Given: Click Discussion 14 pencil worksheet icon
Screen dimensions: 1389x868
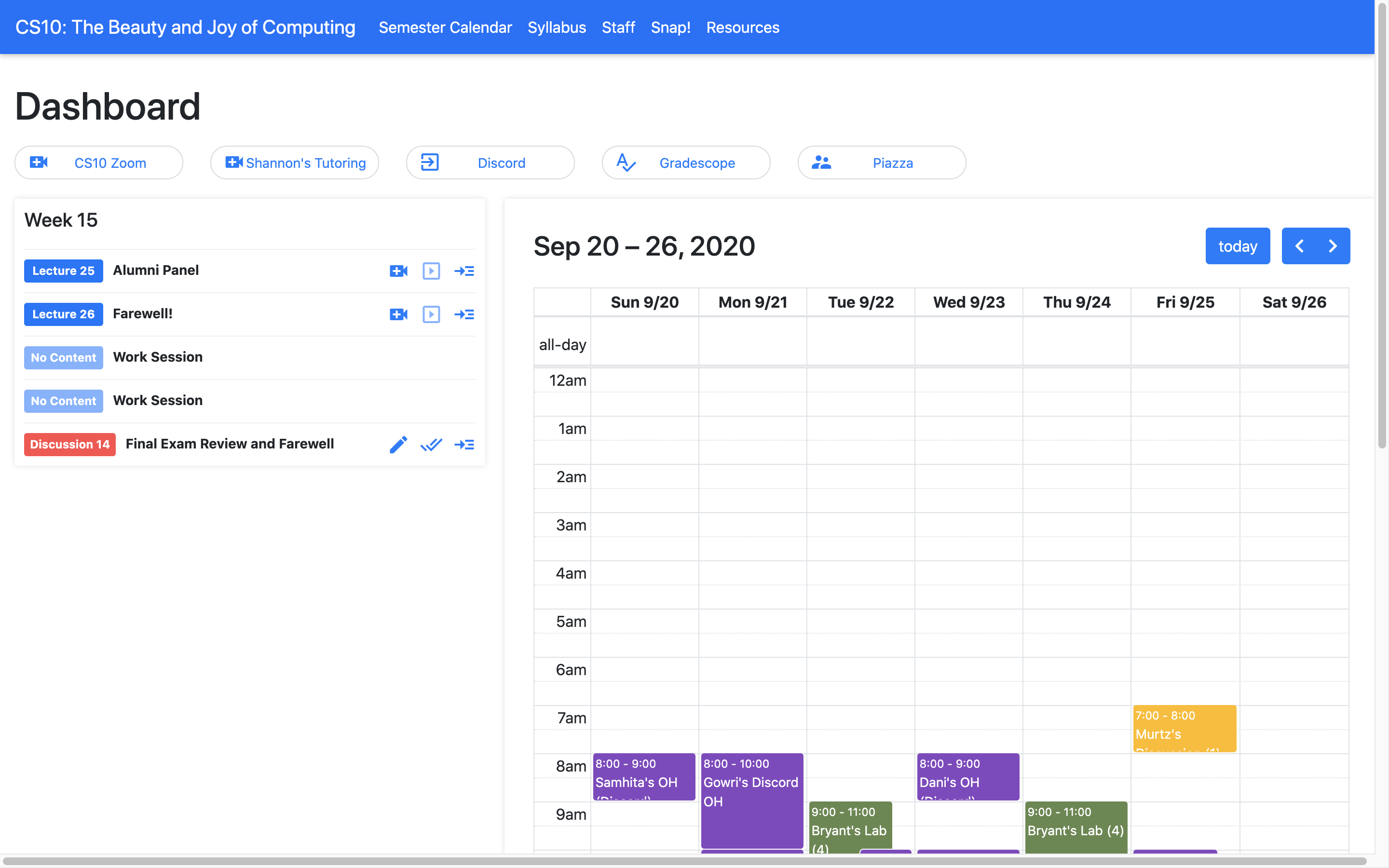Looking at the screenshot, I should 398,444.
